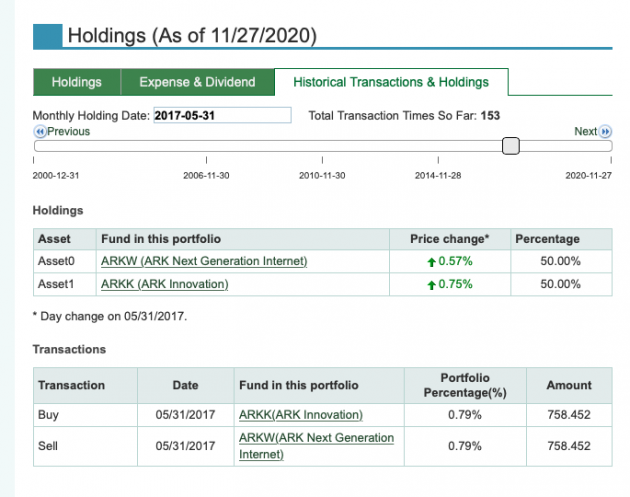
Task: Open ARKK (ARK Innovation) holdings link
Action: point(165,284)
